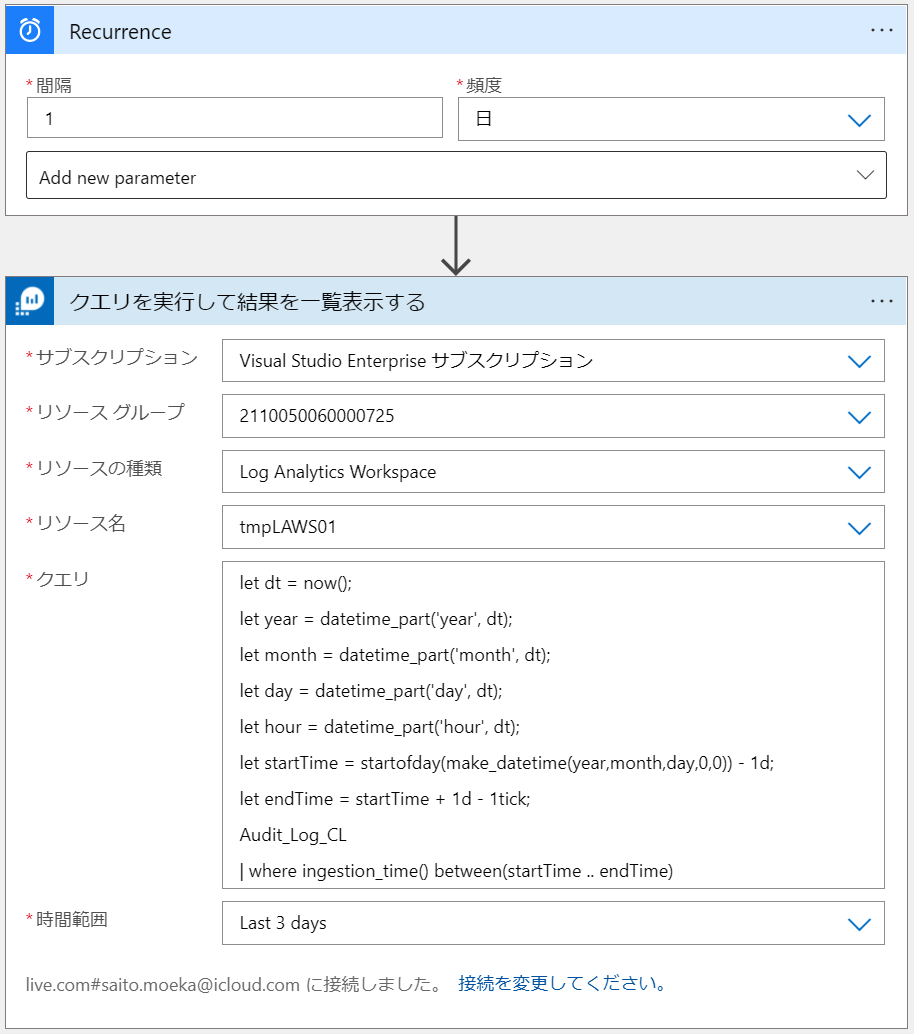Click the 'let startTime = startofday' query line
Viewport: 914px width, 1034px height.
click(x=506, y=763)
